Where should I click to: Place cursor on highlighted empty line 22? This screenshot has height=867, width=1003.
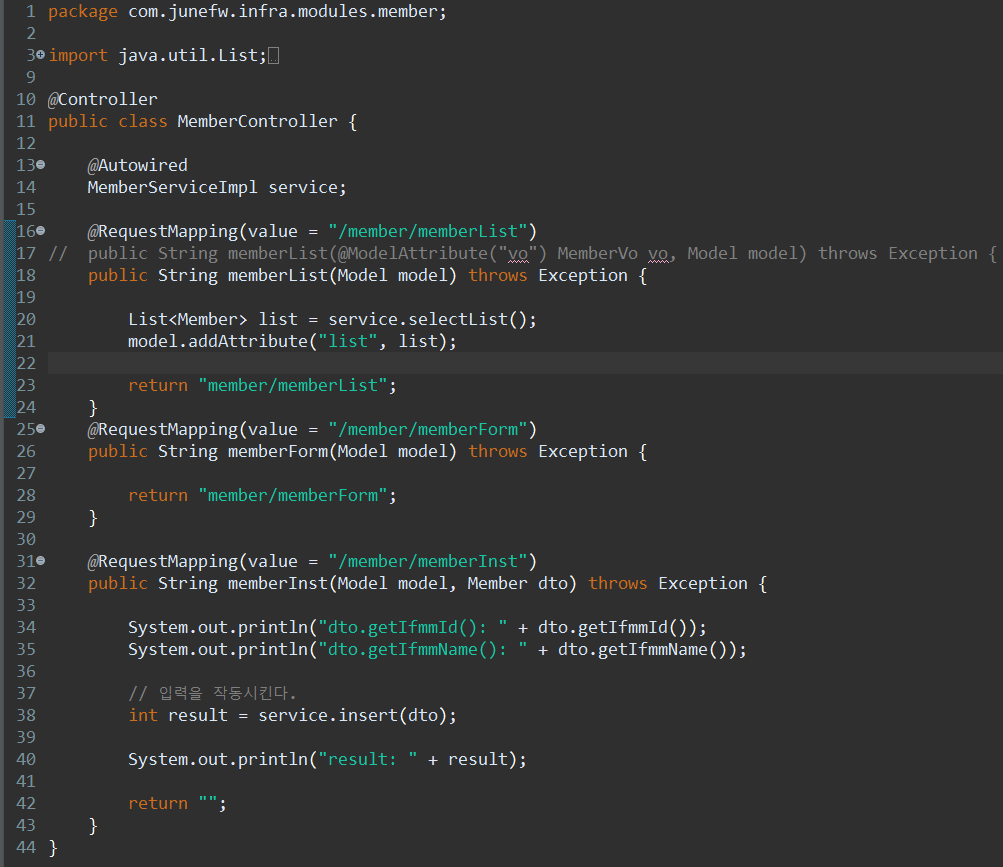525,363
